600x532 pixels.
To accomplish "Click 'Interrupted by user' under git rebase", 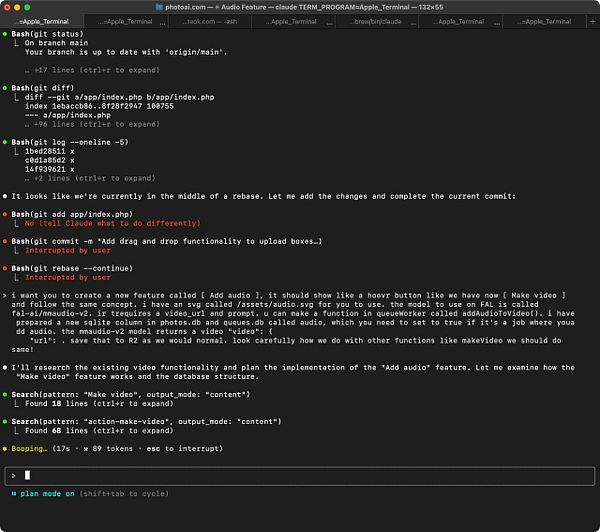I will [68, 277].
